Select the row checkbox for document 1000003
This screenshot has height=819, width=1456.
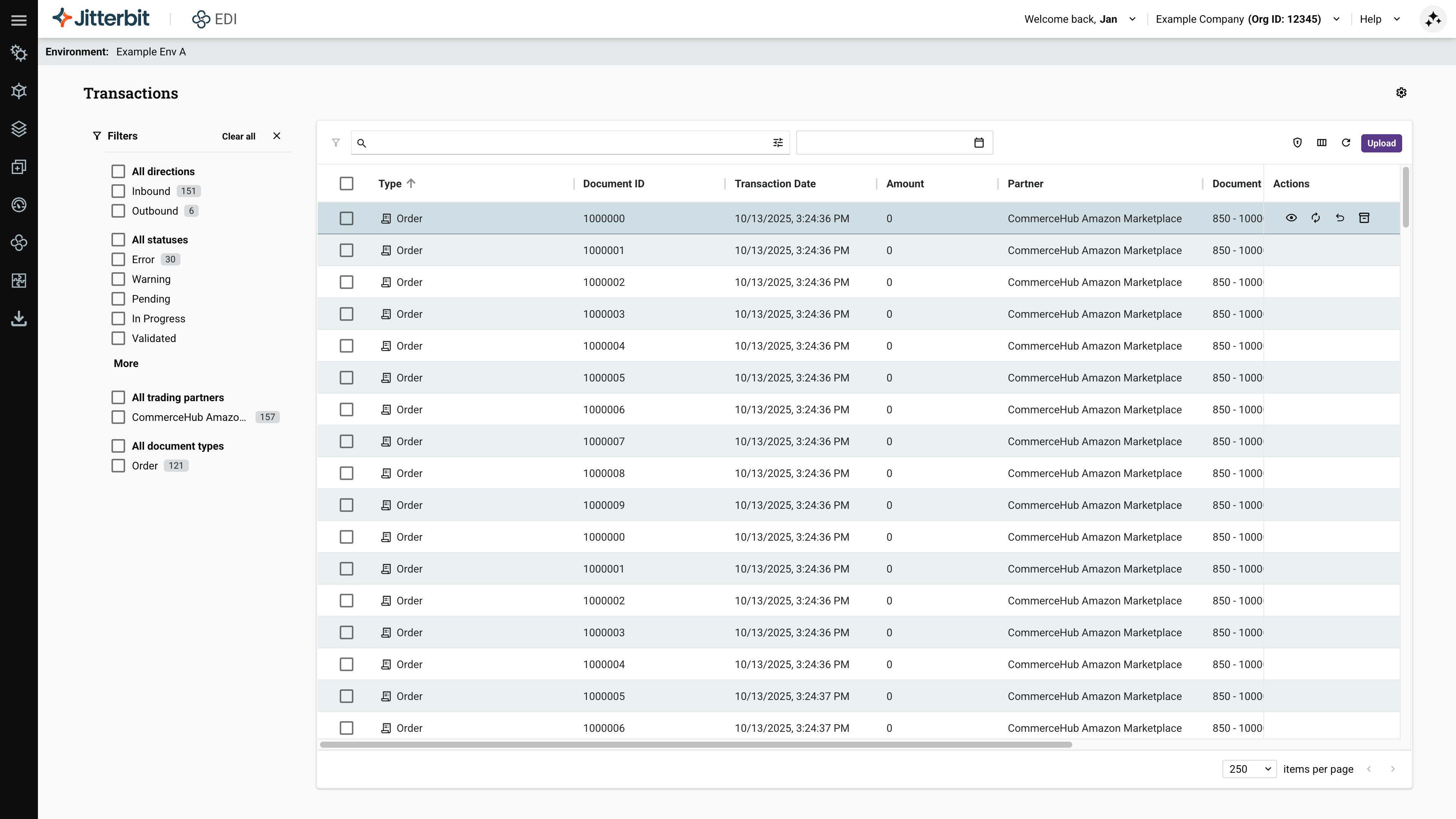[347, 314]
